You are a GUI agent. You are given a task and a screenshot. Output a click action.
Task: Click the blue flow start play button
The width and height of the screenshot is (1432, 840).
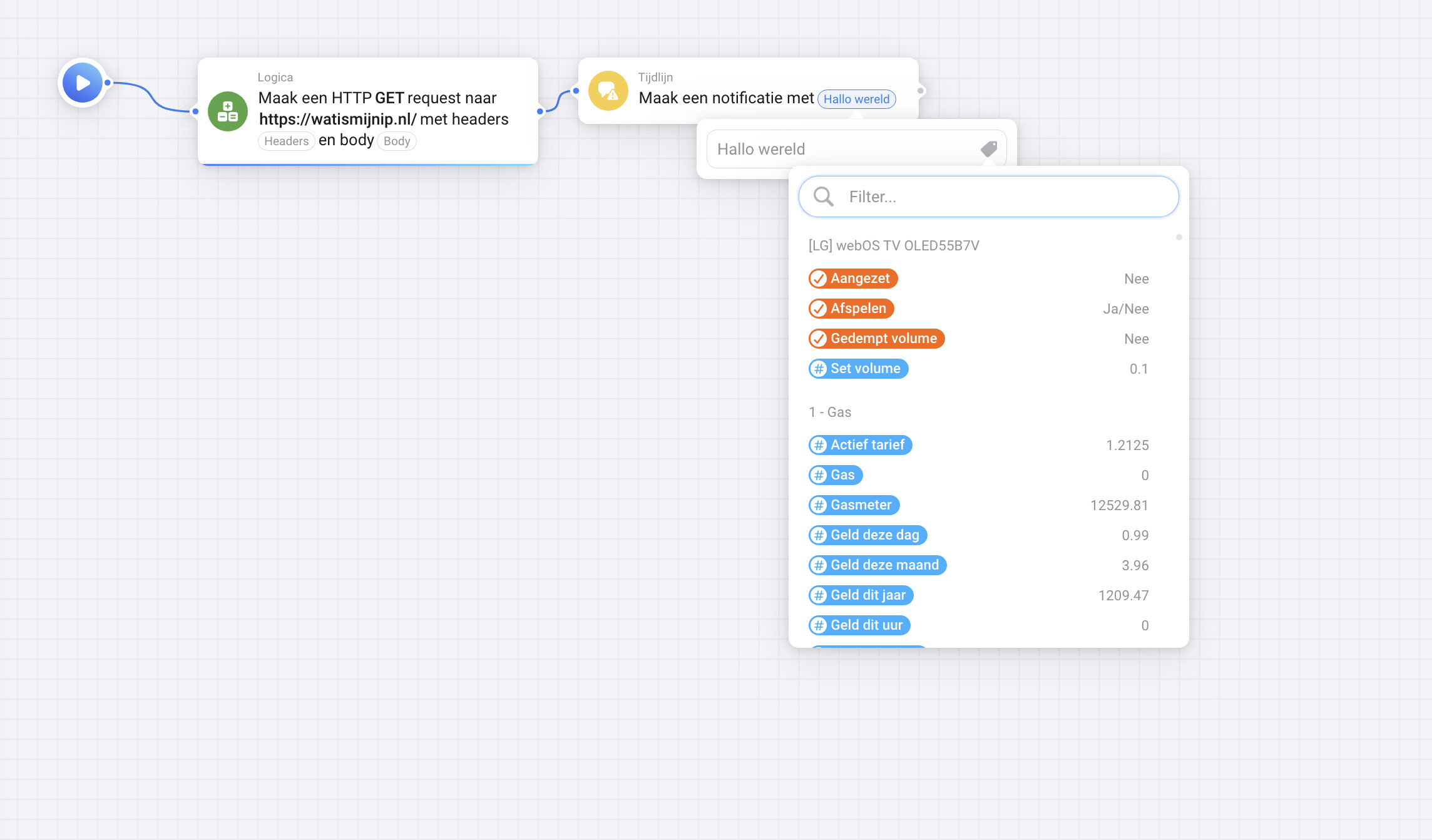click(82, 83)
